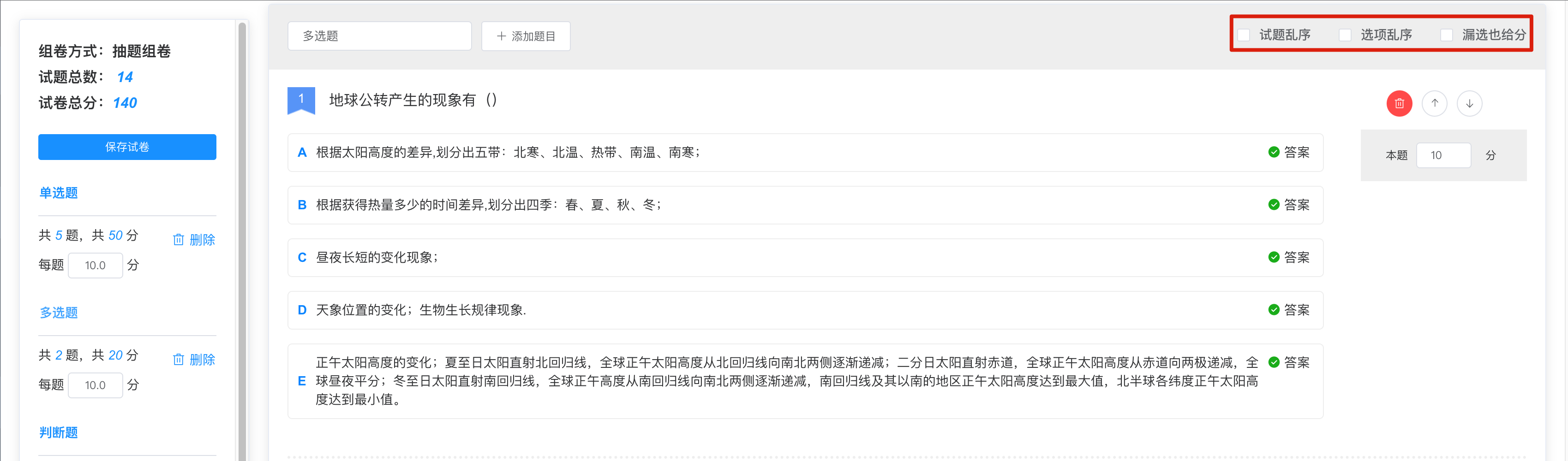Click 删除 link for 单选题 group

[202, 240]
